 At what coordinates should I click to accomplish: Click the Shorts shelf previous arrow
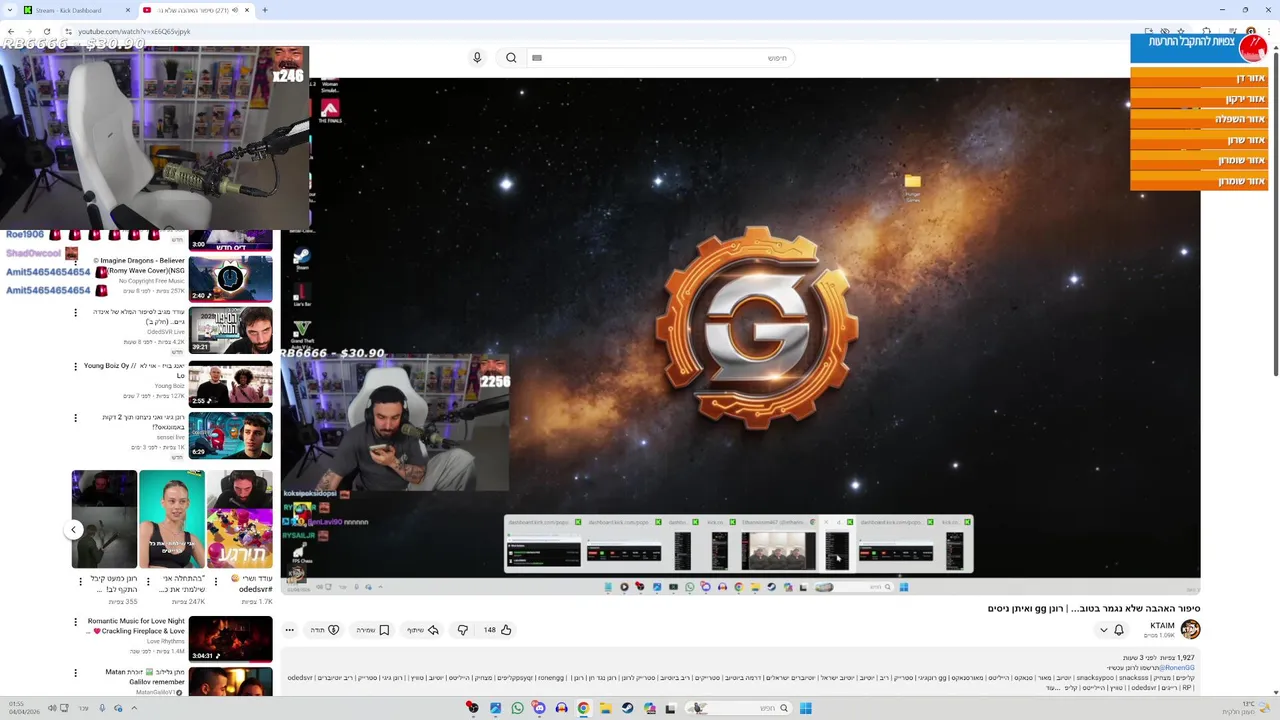point(73,530)
